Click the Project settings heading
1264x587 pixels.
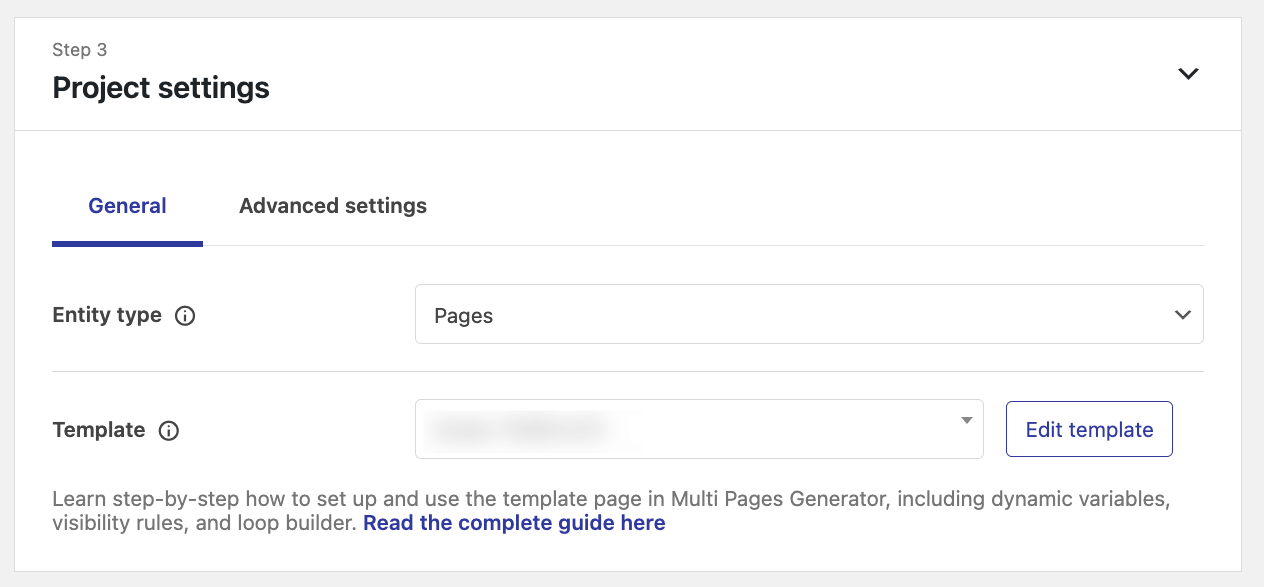pos(161,88)
